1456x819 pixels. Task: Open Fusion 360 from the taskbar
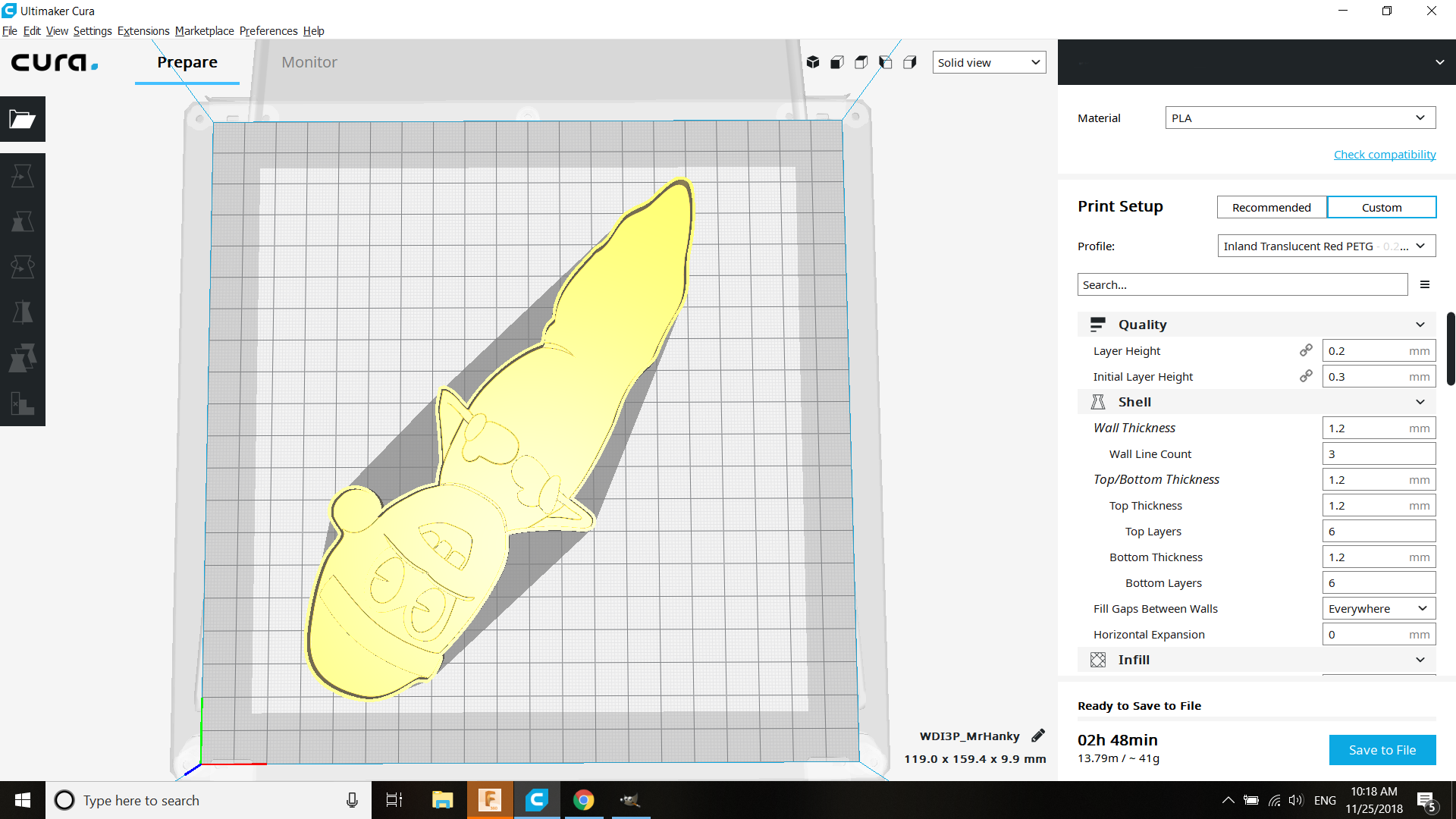pyautogui.click(x=490, y=800)
